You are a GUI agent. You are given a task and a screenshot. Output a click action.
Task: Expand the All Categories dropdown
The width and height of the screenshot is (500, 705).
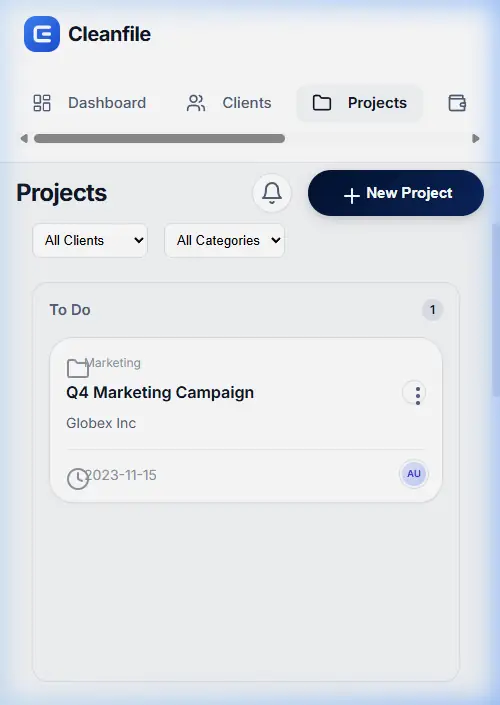pos(224,241)
